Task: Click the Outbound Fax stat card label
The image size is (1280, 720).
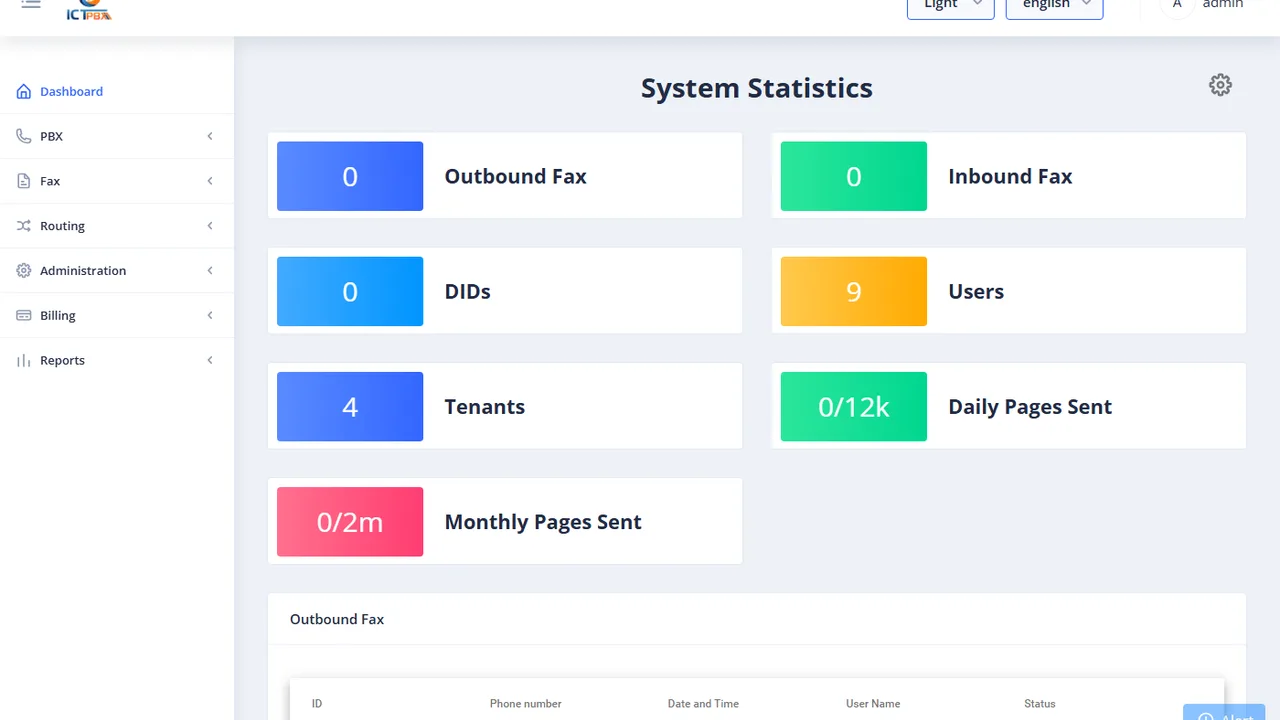Action: point(516,176)
